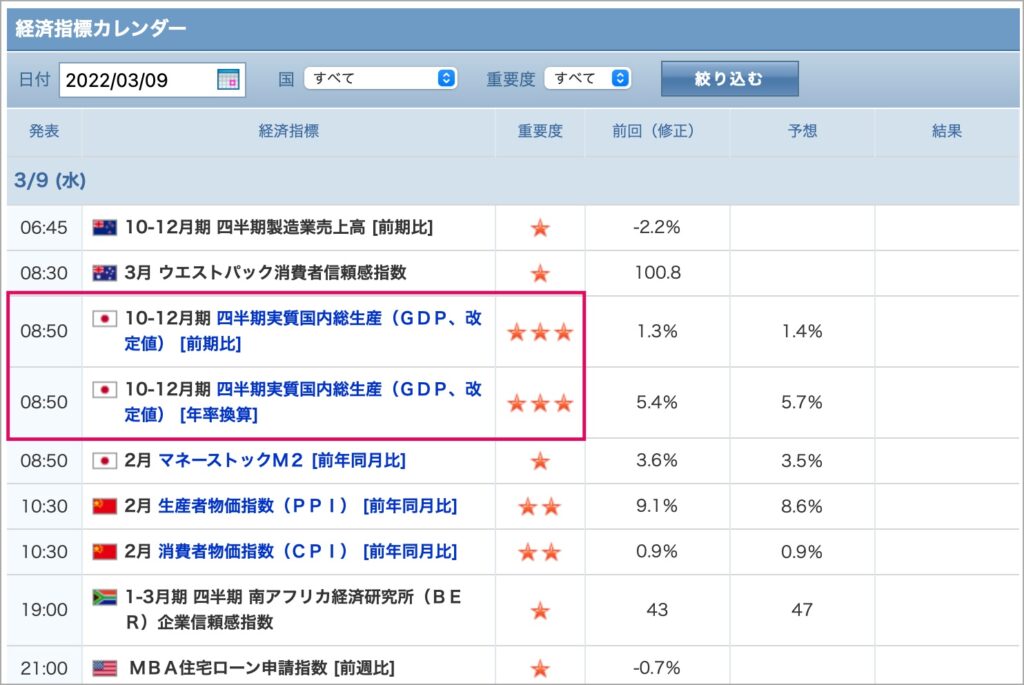Click the 発表 column header
1024x685 pixels.
click(x=44, y=131)
